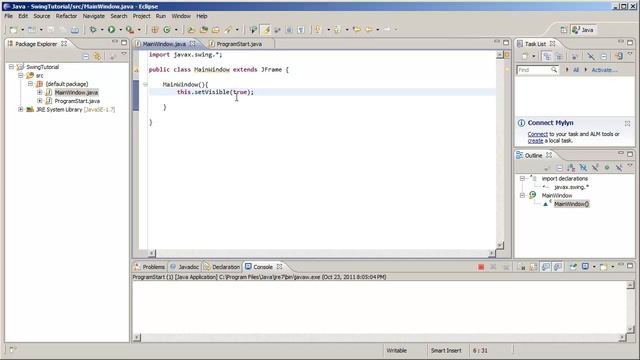The image size is (640, 360).
Task: Open Package Explorer view menu triangle
Action: pos(124,54)
